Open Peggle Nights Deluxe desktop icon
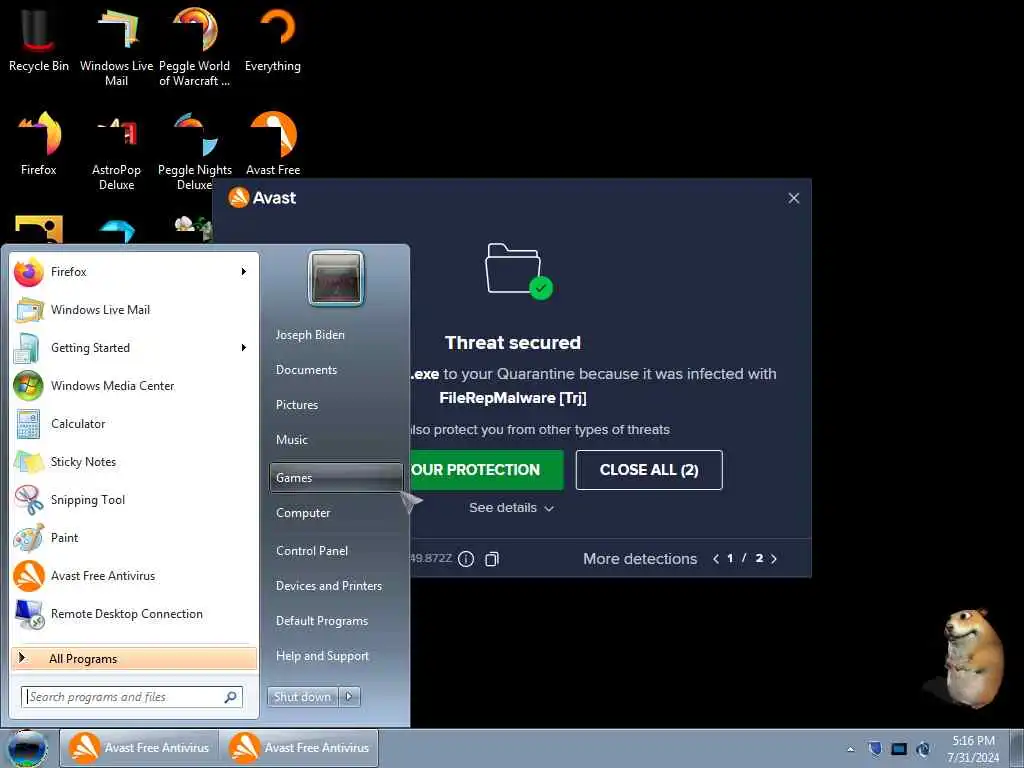Image resolution: width=1024 pixels, height=768 pixels. click(x=195, y=152)
